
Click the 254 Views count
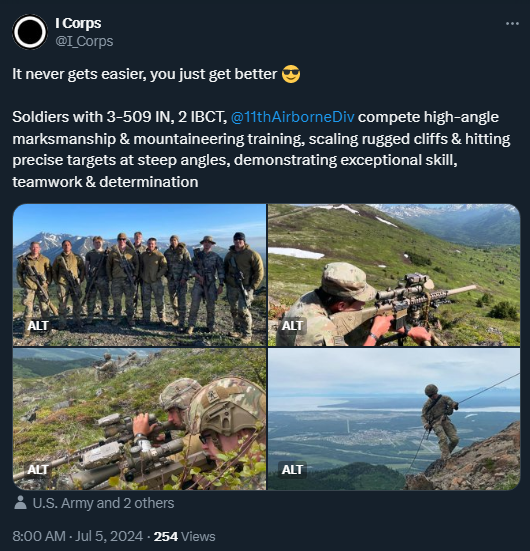[185, 537]
